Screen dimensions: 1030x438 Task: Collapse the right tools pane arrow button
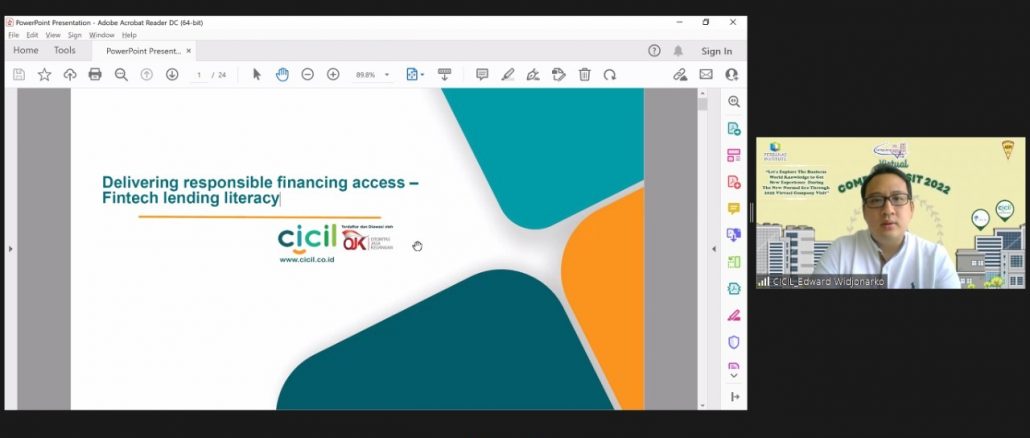pos(735,397)
